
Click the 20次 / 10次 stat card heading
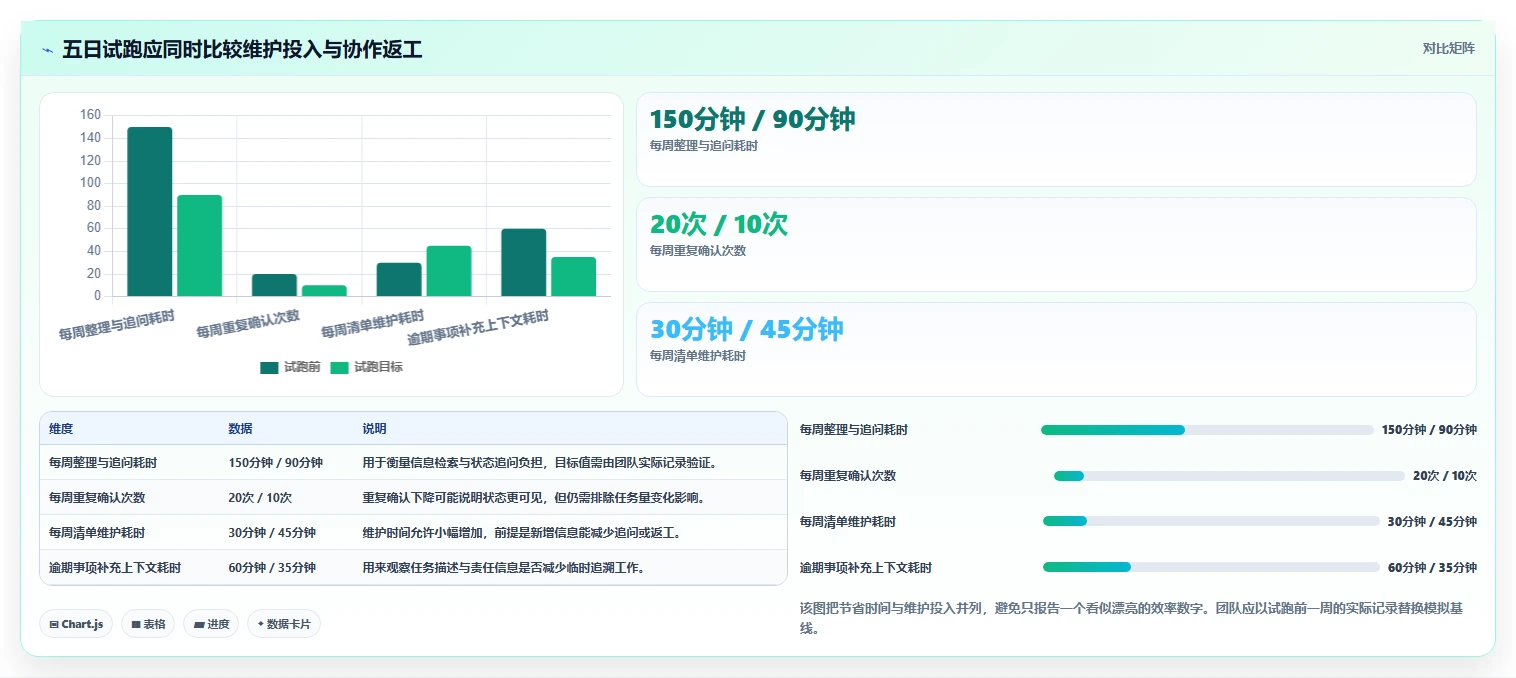point(719,224)
